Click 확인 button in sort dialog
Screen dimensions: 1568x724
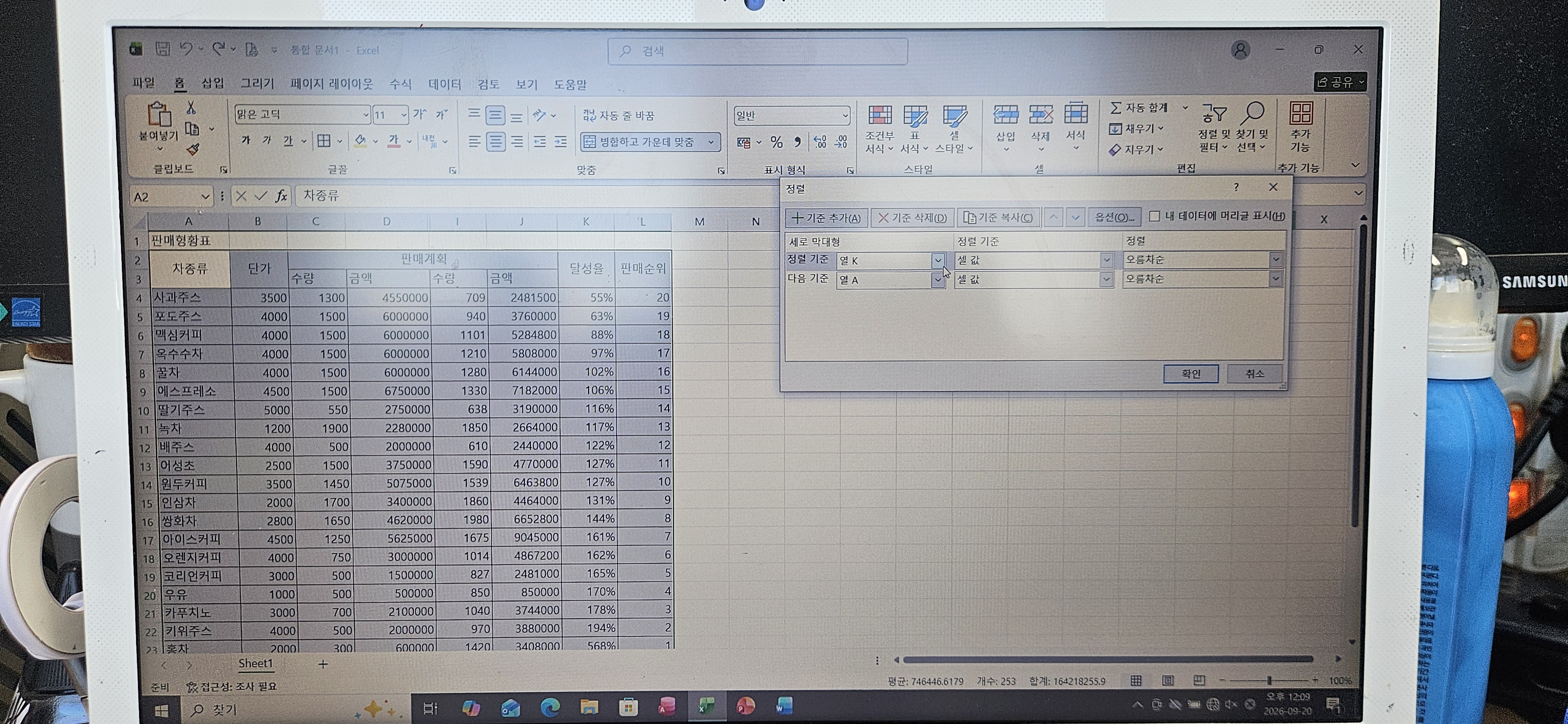click(x=1191, y=374)
